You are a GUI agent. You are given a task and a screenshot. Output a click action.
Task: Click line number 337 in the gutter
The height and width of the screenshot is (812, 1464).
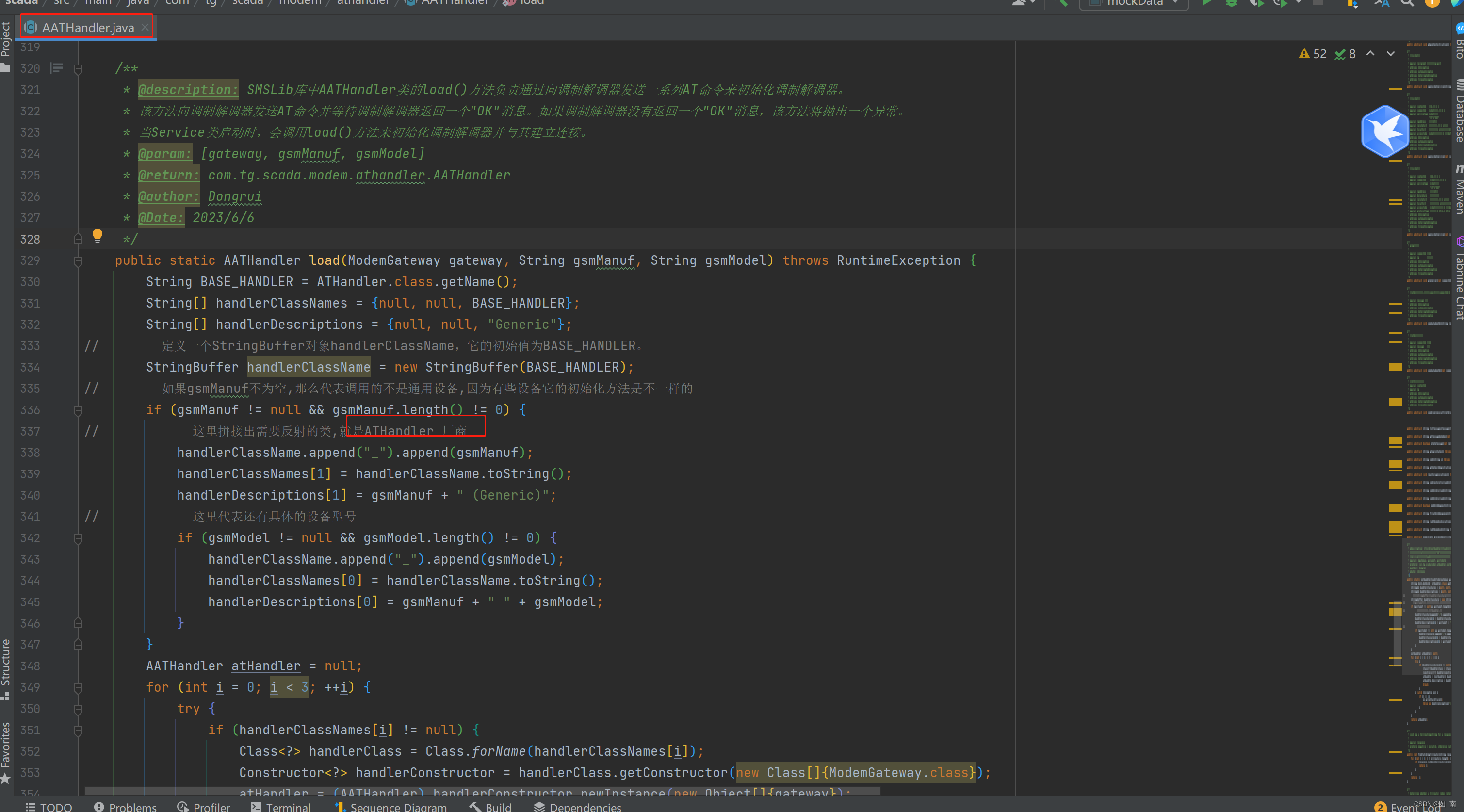(x=30, y=431)
